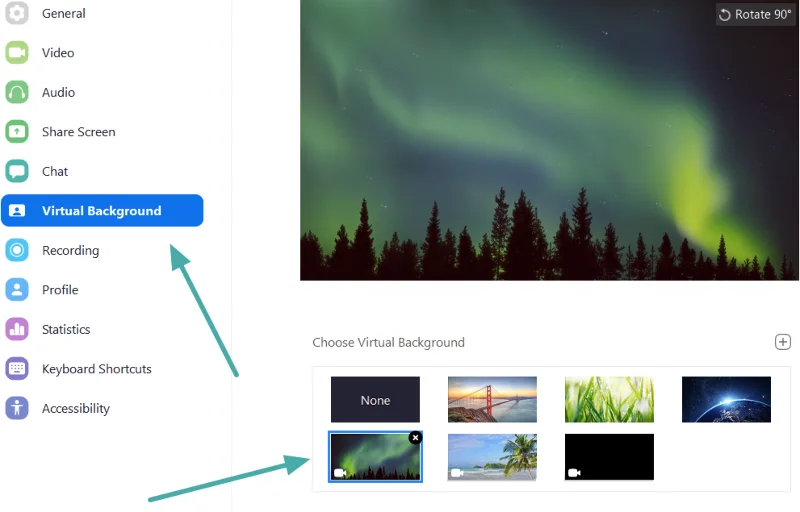Click the Keyboard Shortcuts icon
The width and height of the screenshot is (800, 512).
point(17,369)
